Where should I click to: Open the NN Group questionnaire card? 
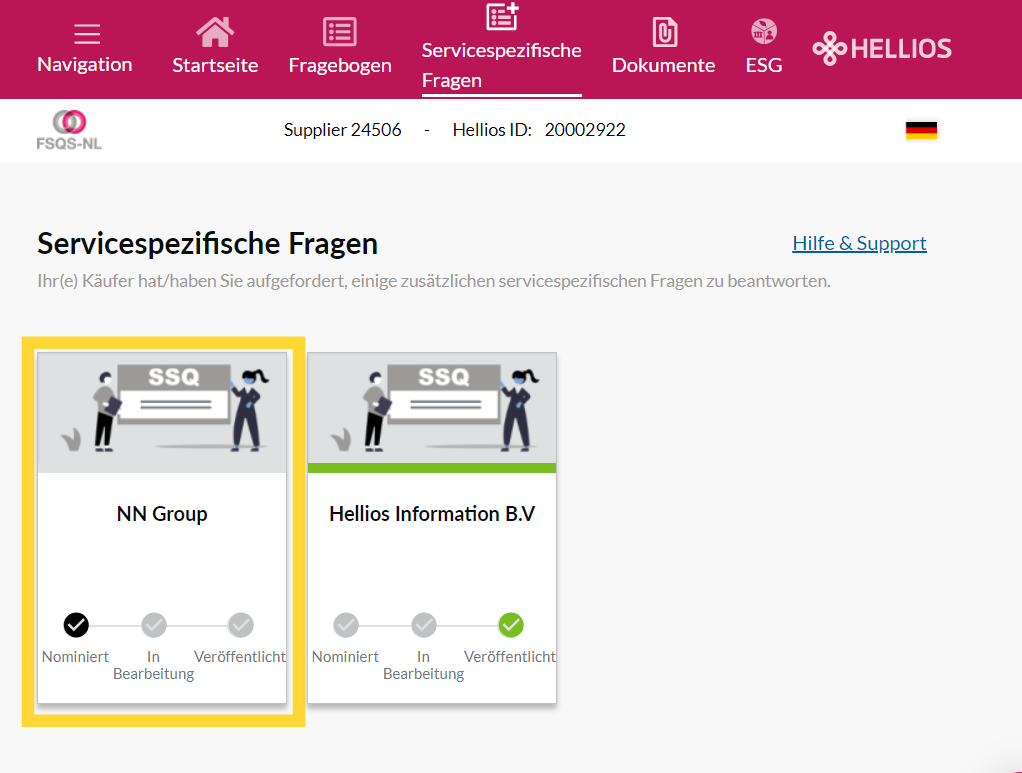(x=162, y=528)
